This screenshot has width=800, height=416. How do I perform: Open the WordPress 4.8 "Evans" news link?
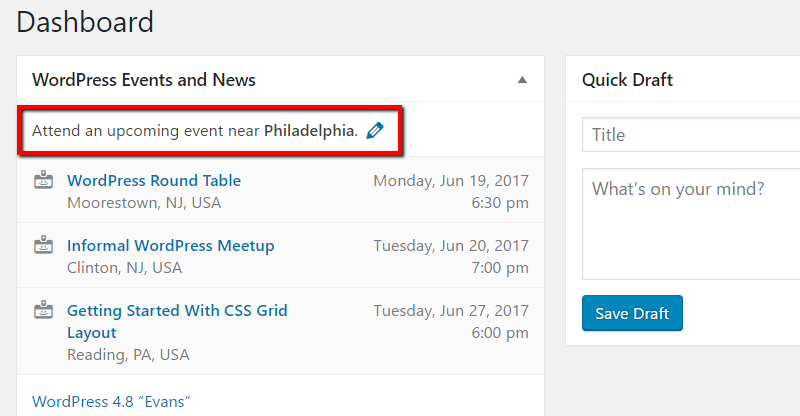(x=111, y=402)
